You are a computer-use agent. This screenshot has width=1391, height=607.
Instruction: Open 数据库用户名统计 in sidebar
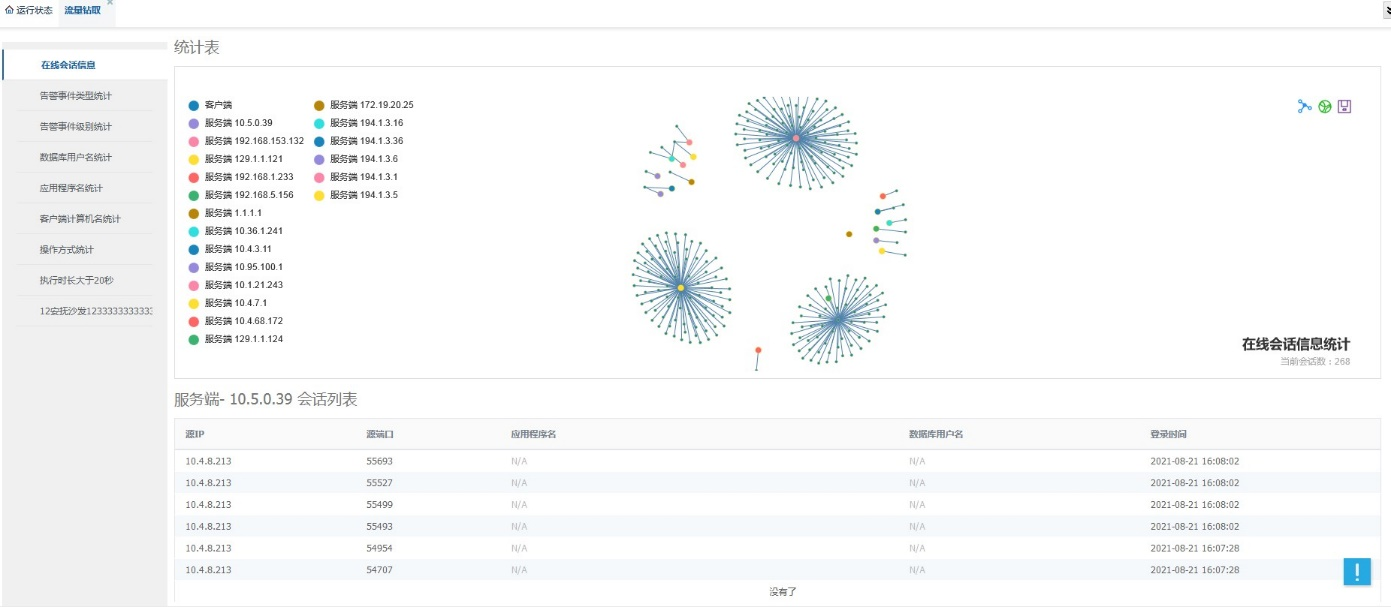click(x=76, y=157)
